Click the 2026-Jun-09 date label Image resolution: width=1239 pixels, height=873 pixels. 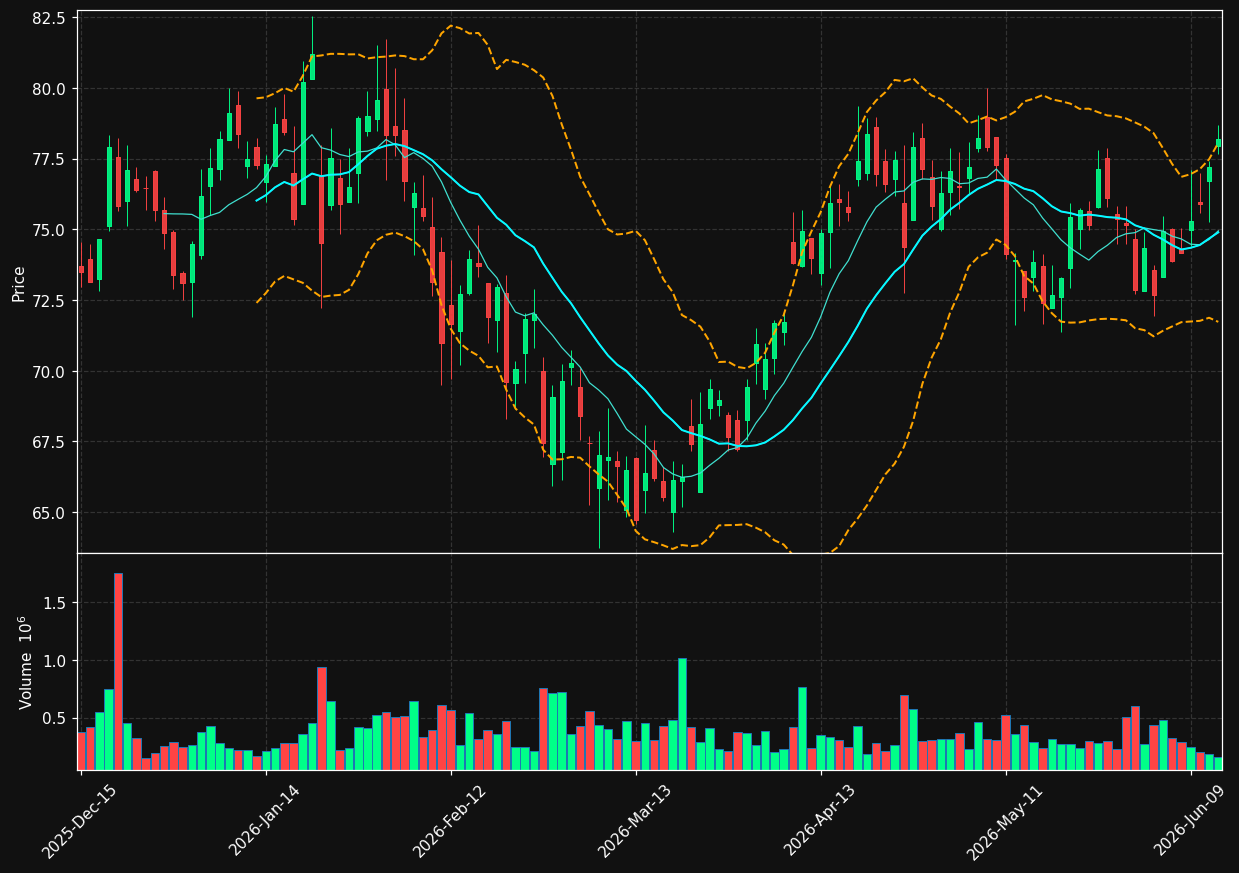coord(1190,820)
